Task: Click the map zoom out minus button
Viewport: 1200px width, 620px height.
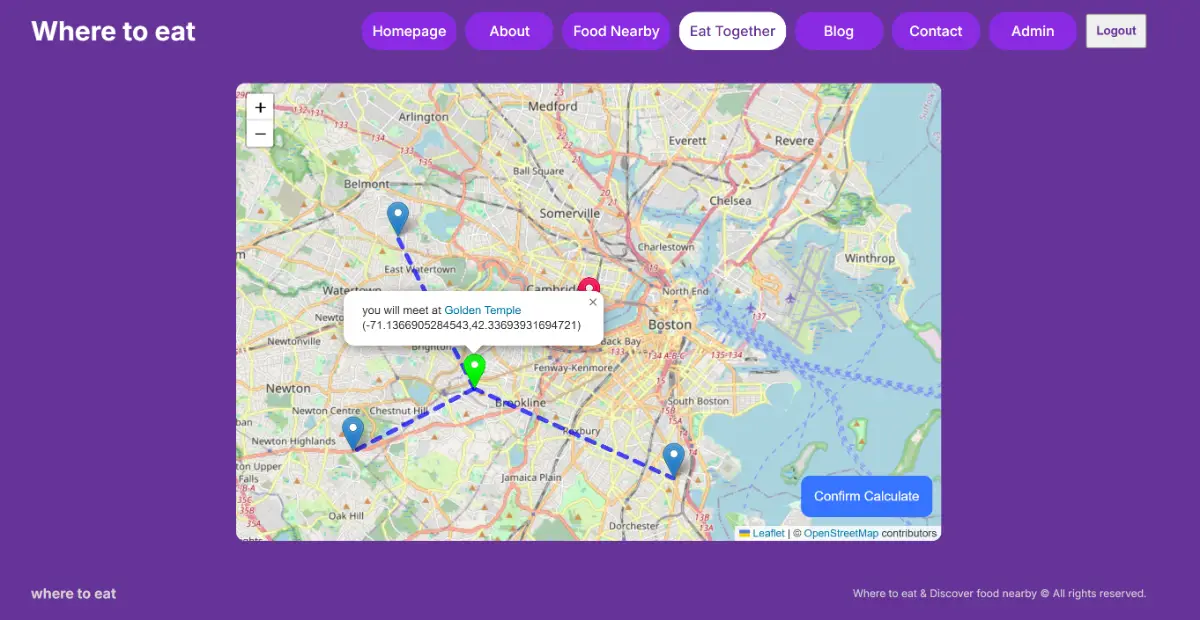Action: point(260,133)
